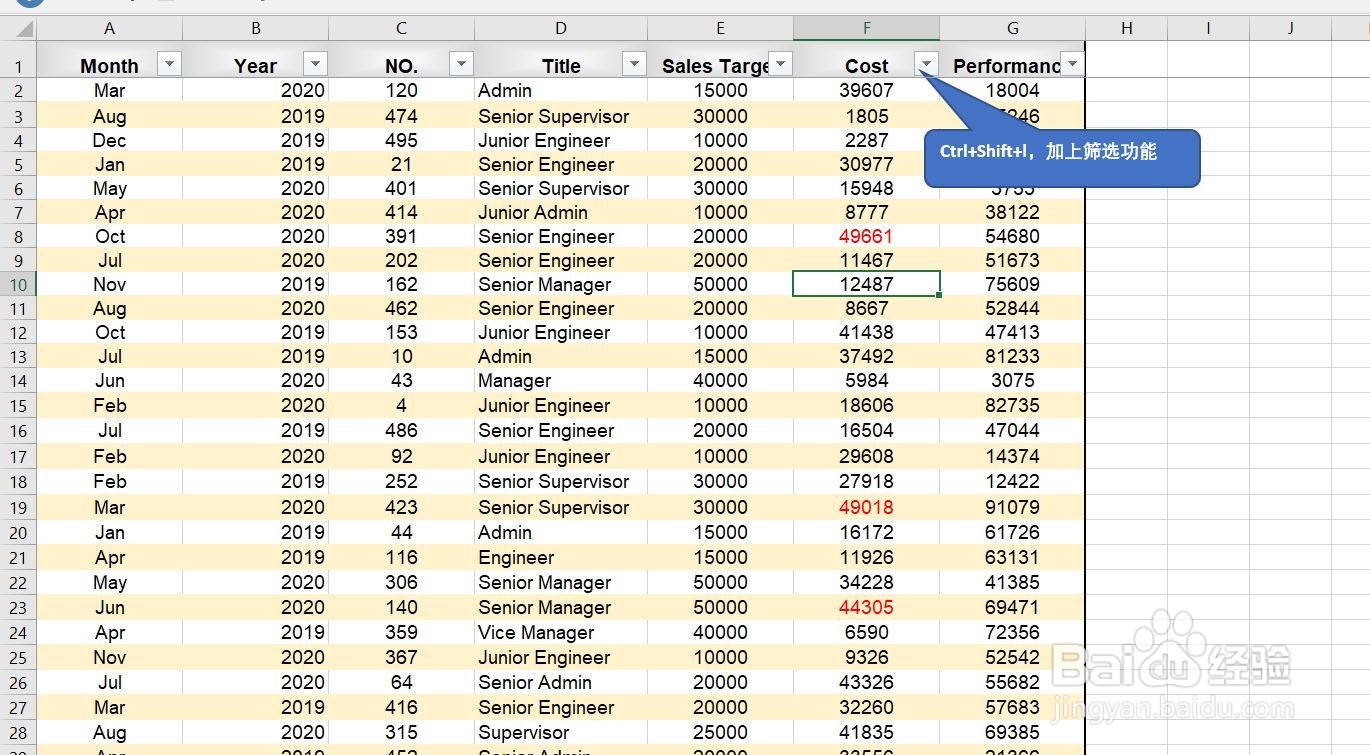
Task: Select the NO. value 21
Action: click(401, 164)
